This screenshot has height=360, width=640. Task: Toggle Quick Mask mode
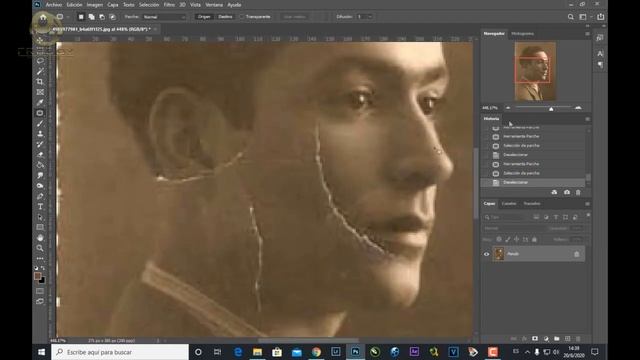coord(40,291)
